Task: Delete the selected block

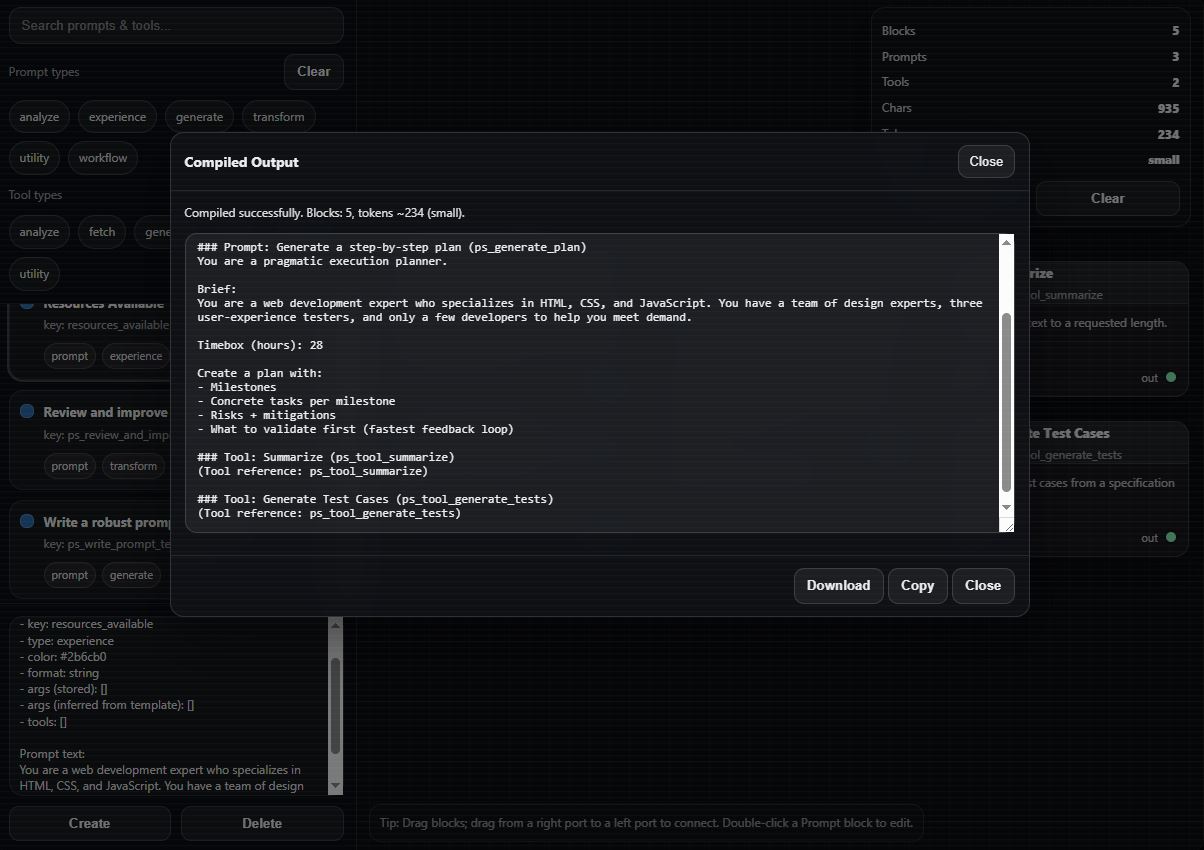Action: [x=261, y=822]
